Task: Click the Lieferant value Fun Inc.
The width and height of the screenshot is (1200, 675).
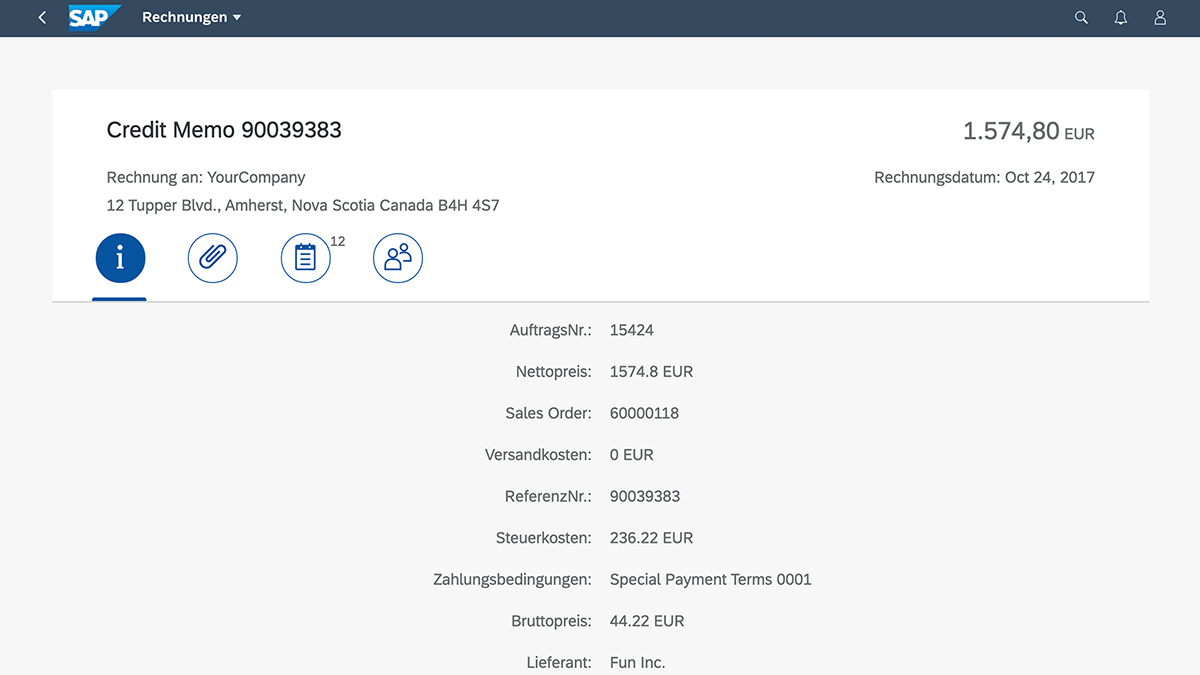Action: coord(637,662)
